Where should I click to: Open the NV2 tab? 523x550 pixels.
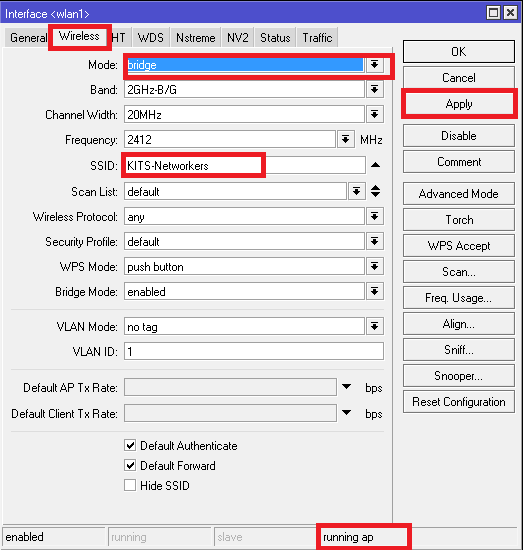238,37
